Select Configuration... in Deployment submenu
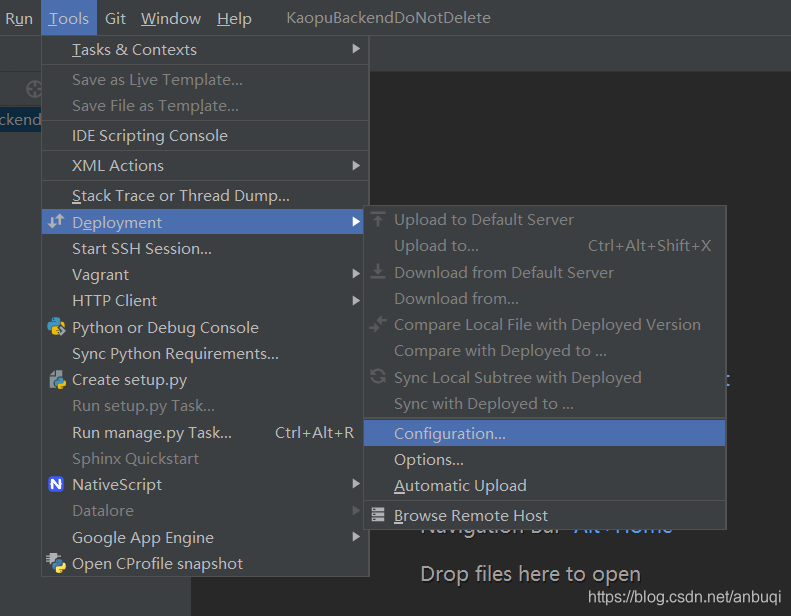The image size is (791, 616). tap(544, 433)
